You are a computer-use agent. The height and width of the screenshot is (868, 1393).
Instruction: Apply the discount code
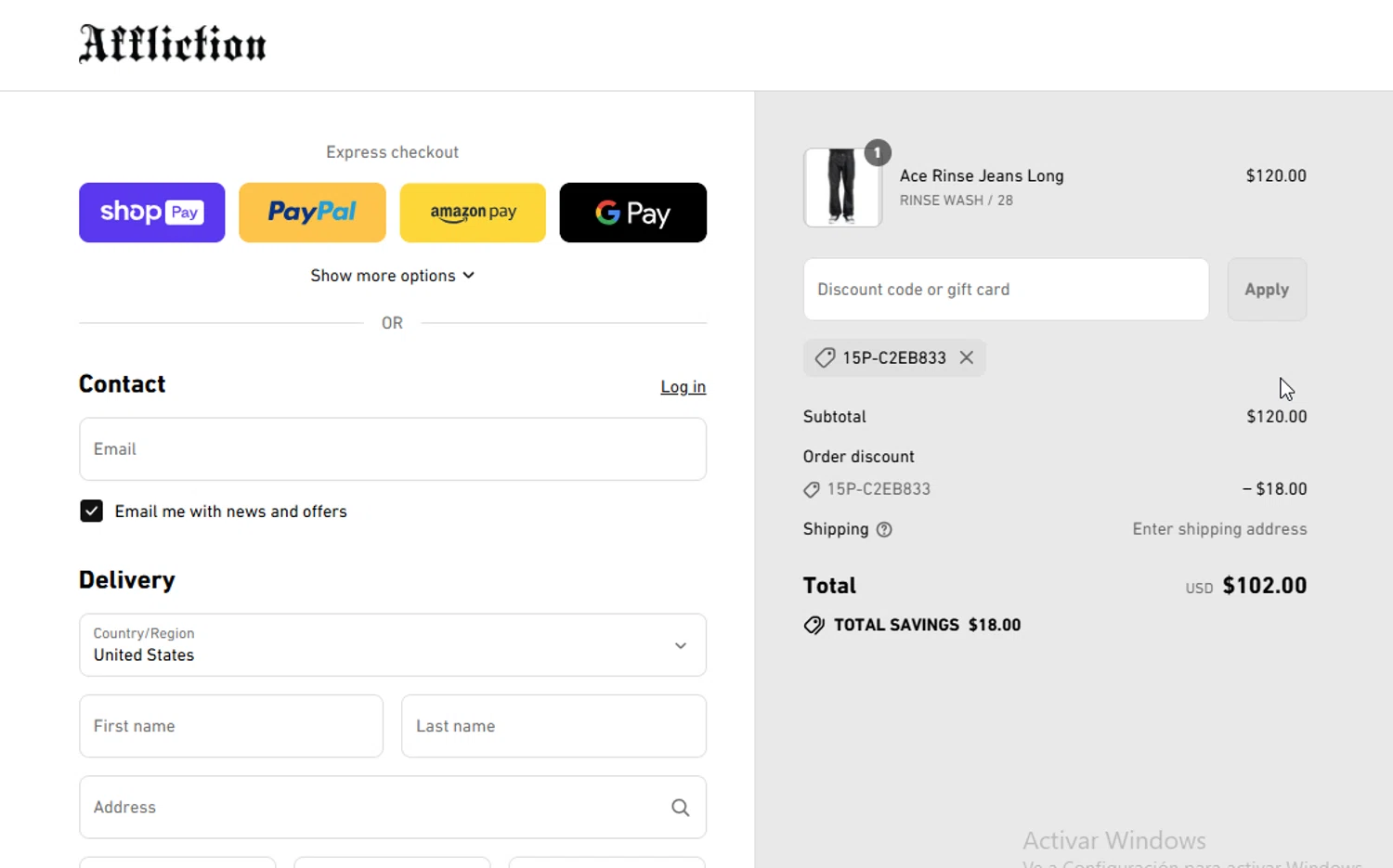click(1268, 290)
